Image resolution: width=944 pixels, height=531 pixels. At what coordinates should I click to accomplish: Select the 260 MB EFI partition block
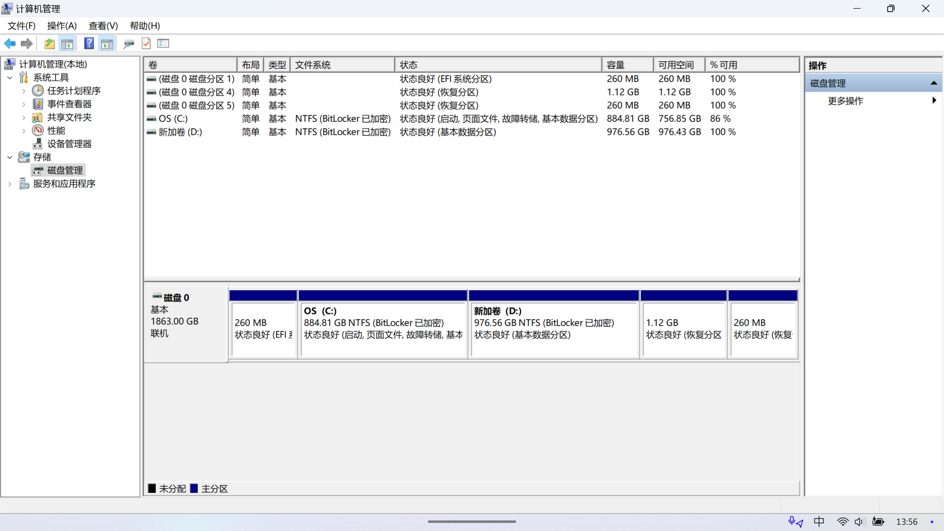pos(263,324)
